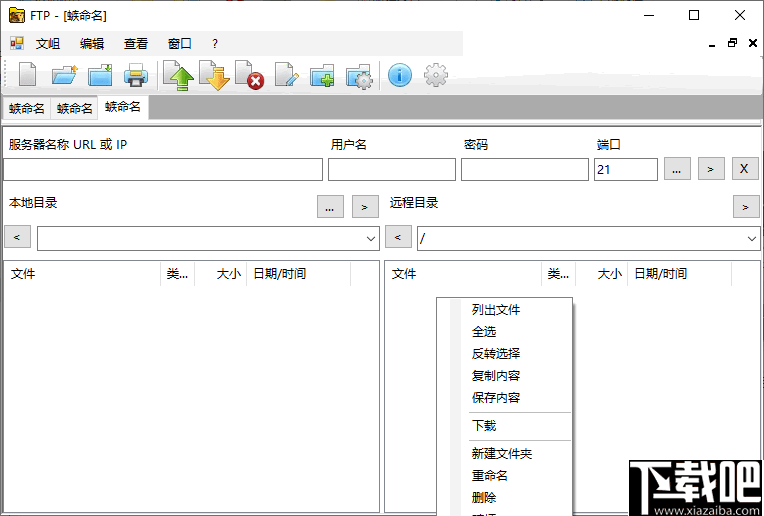Click the > button beside 本地目录 browse
The height and width of the screenshot is (516, 764).
tap(365, 207)
